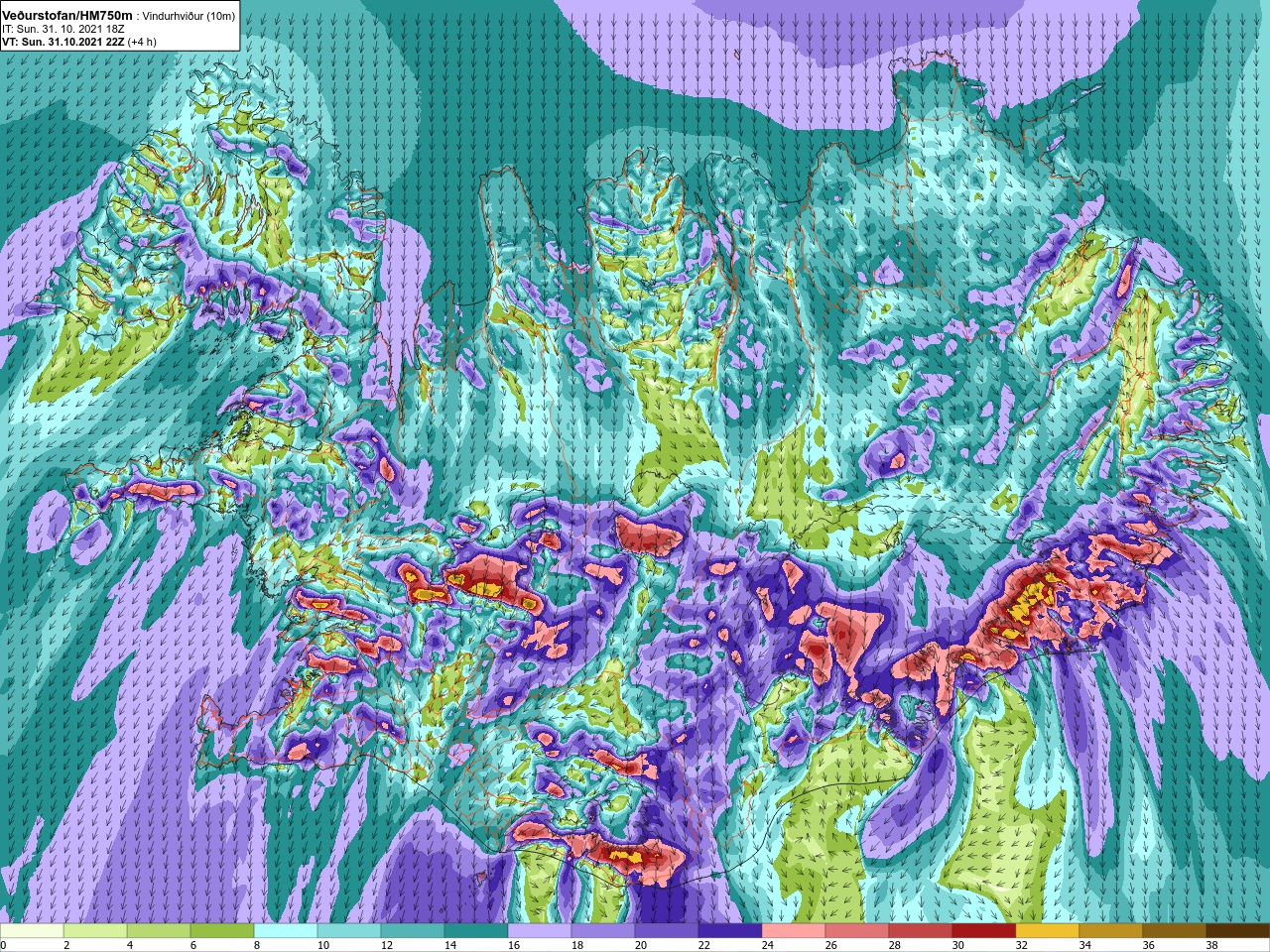Click the legend scale label '36'
Screen dimensions: 1270x952
[x=1148, y=946]
